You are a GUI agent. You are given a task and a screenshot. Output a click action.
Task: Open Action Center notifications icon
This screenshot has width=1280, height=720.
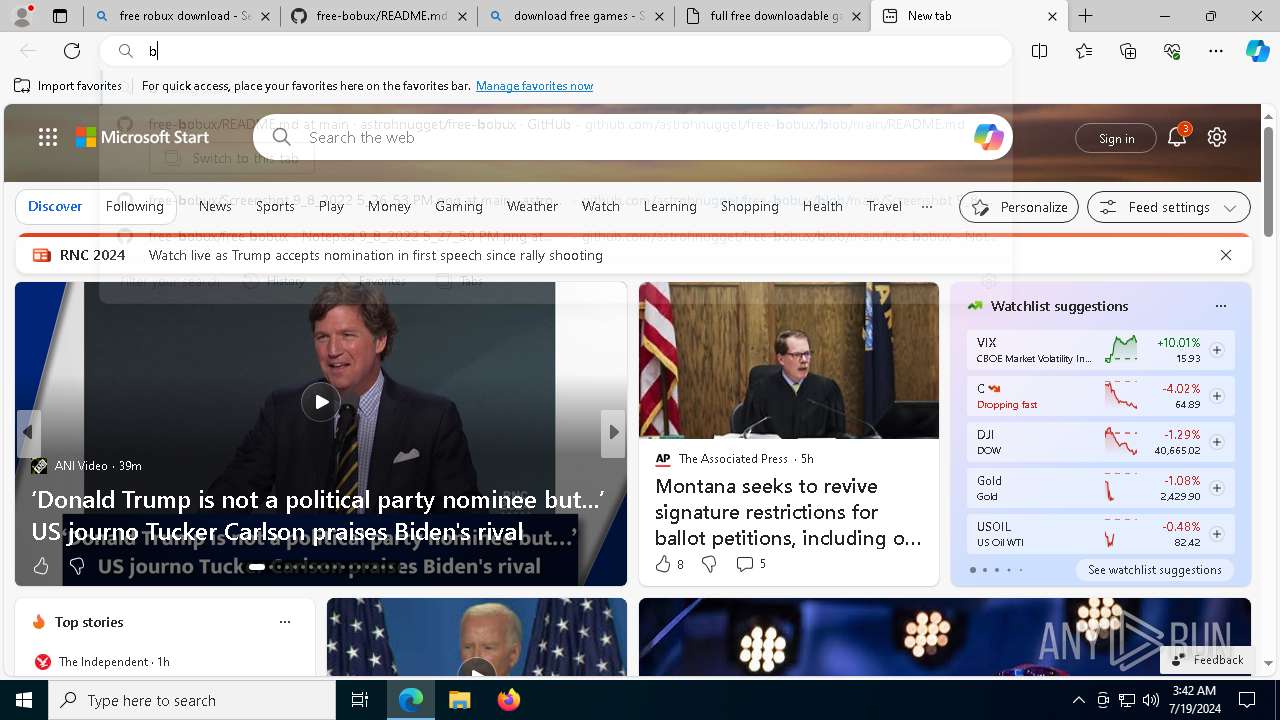pos(1247,700)
